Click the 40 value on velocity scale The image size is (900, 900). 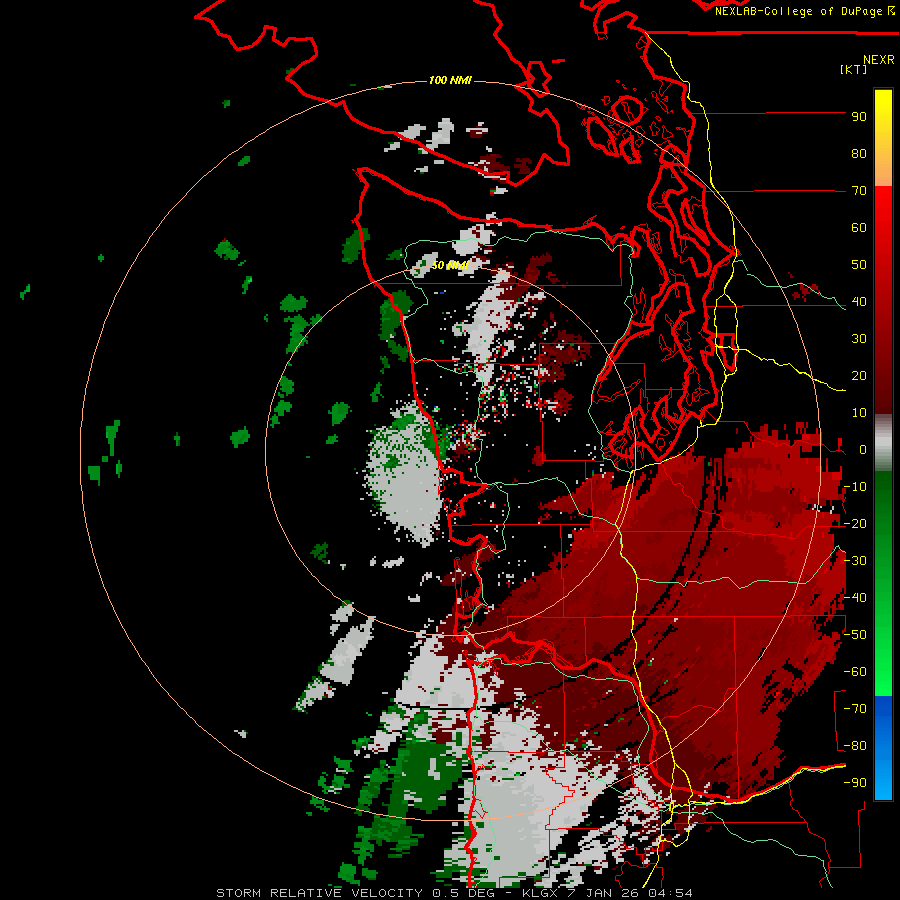pos(859,302)
